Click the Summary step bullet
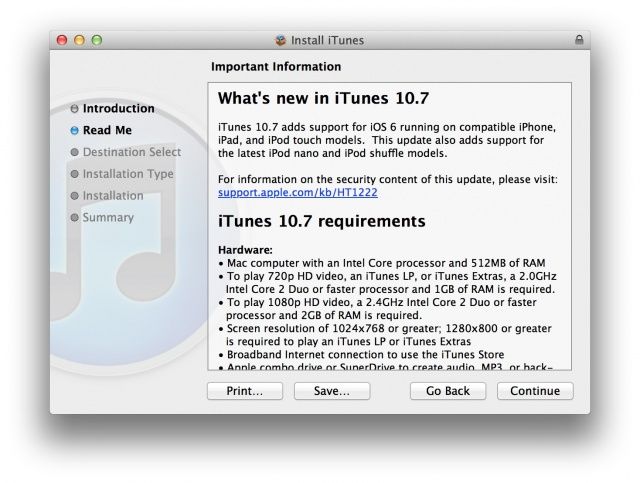Screen dimensions: 640x483 pyautogui.click(x=74, y=217)
